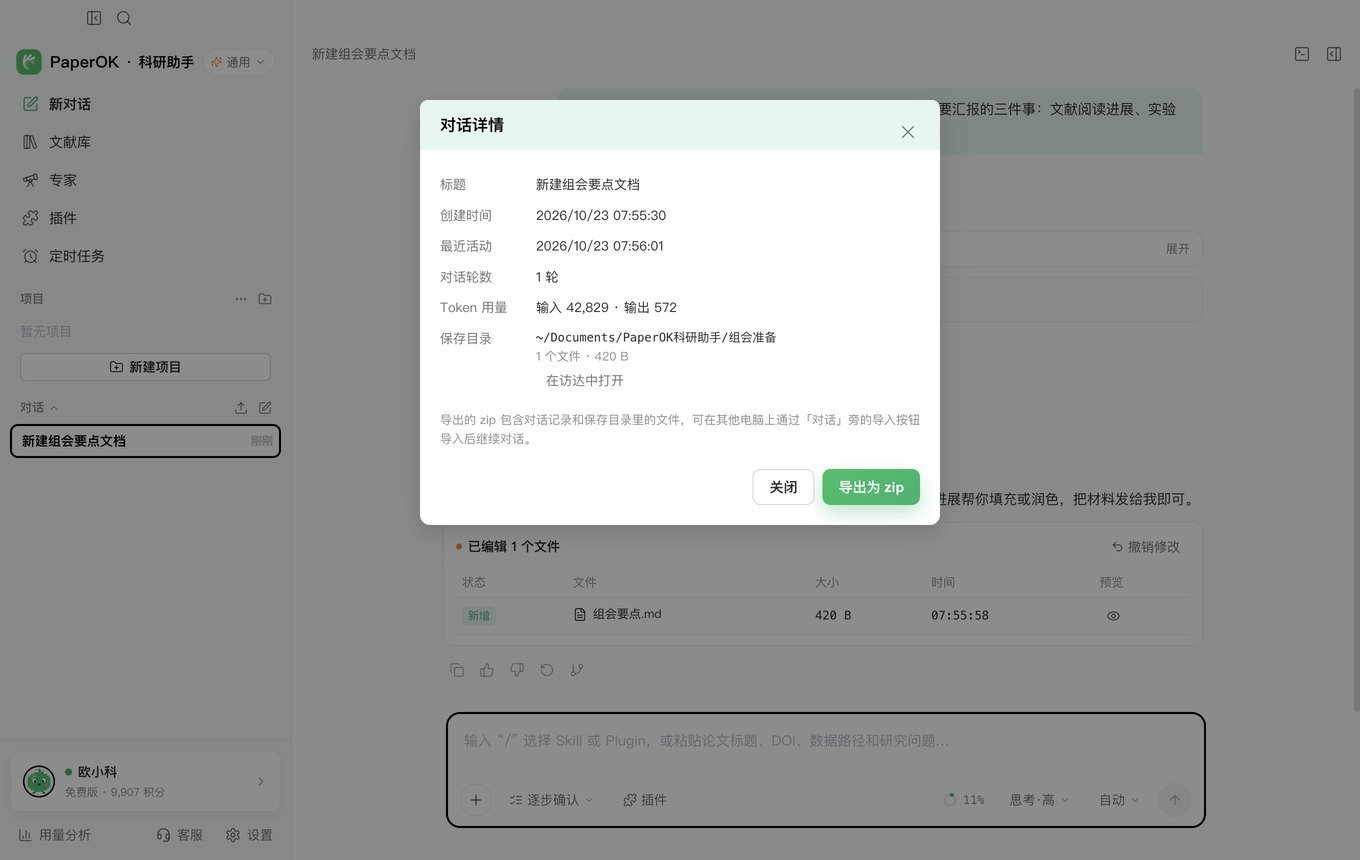Screen dimensions: 1360x860
Task: Select the 新建组会要点文档 conversation
Action: click(145, 441)
